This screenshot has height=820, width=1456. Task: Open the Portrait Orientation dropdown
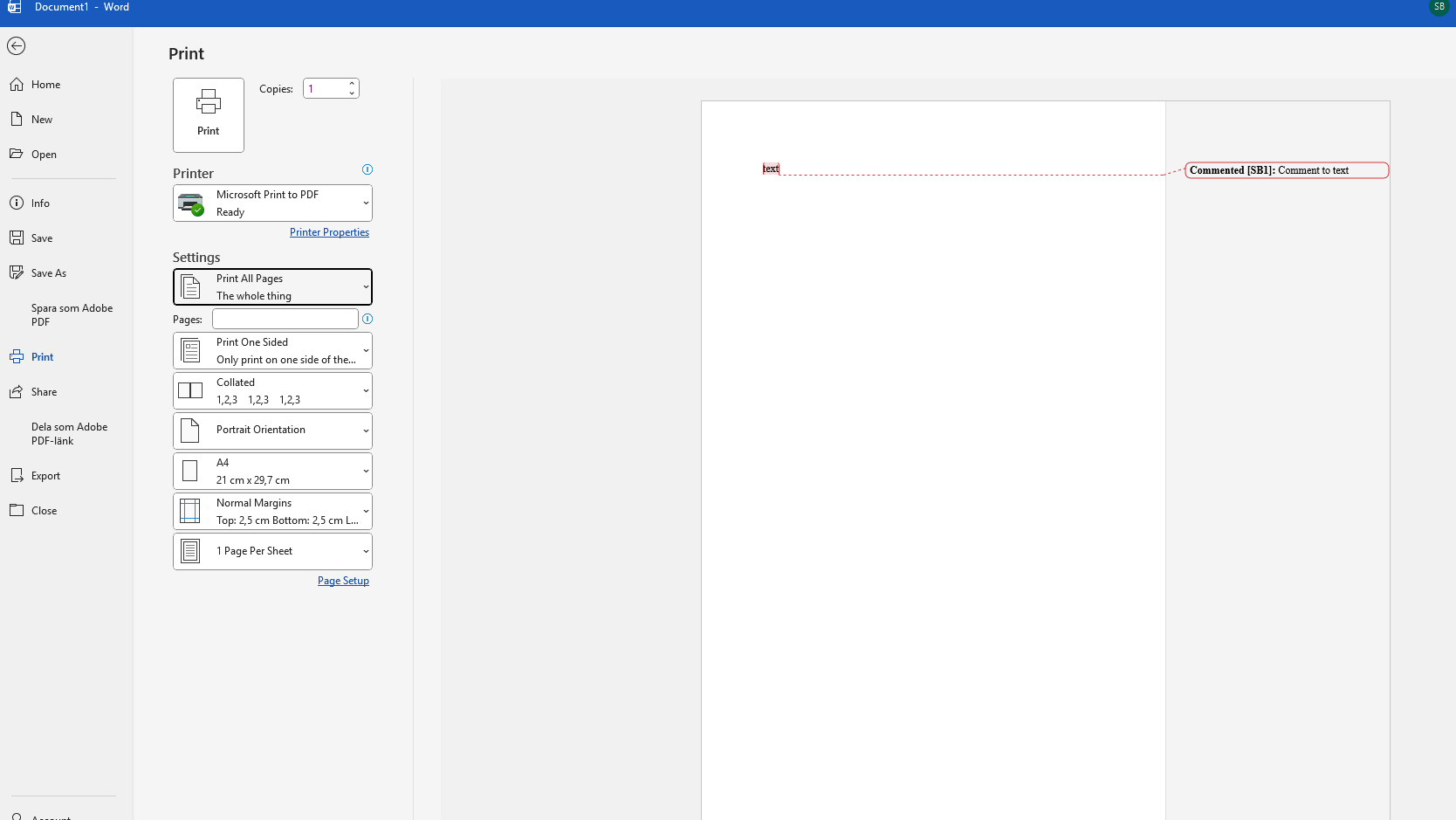tap(272, 431)
